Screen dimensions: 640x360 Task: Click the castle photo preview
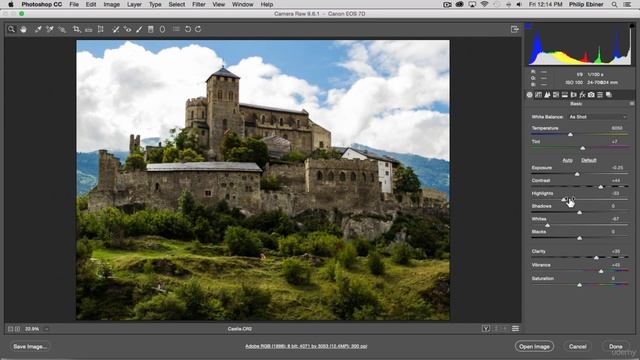pyautogui.click(x=263, y=180)
